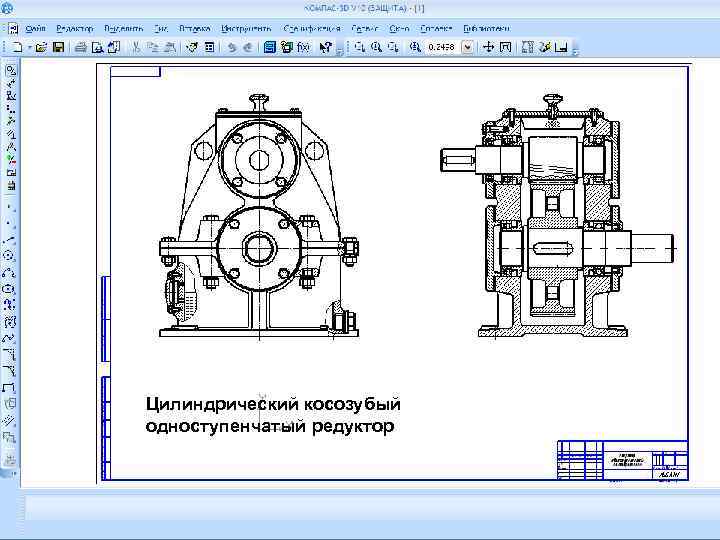The height and width of the screenshot is (540, 720).
Task: Expand the new document type dropdown arrow
Action: pyautogui.click(x=29, y=47)
